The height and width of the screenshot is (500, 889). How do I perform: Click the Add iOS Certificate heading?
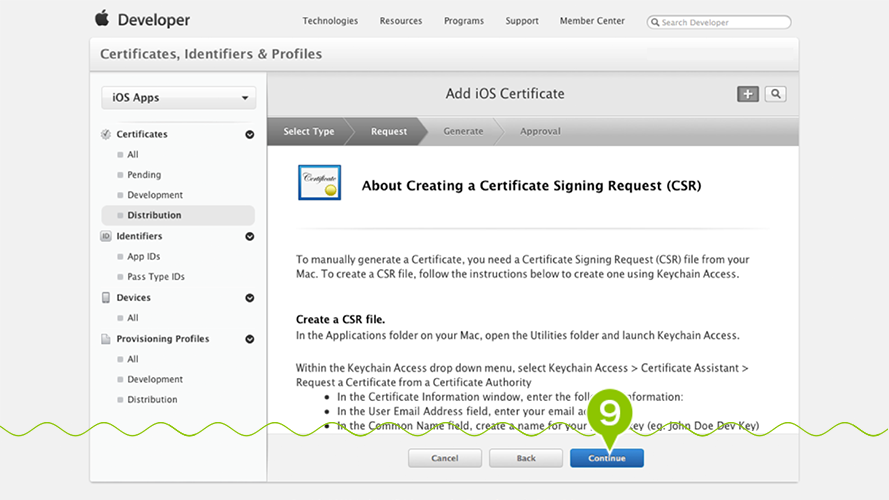pyautogui.click(x=505, y=94)
